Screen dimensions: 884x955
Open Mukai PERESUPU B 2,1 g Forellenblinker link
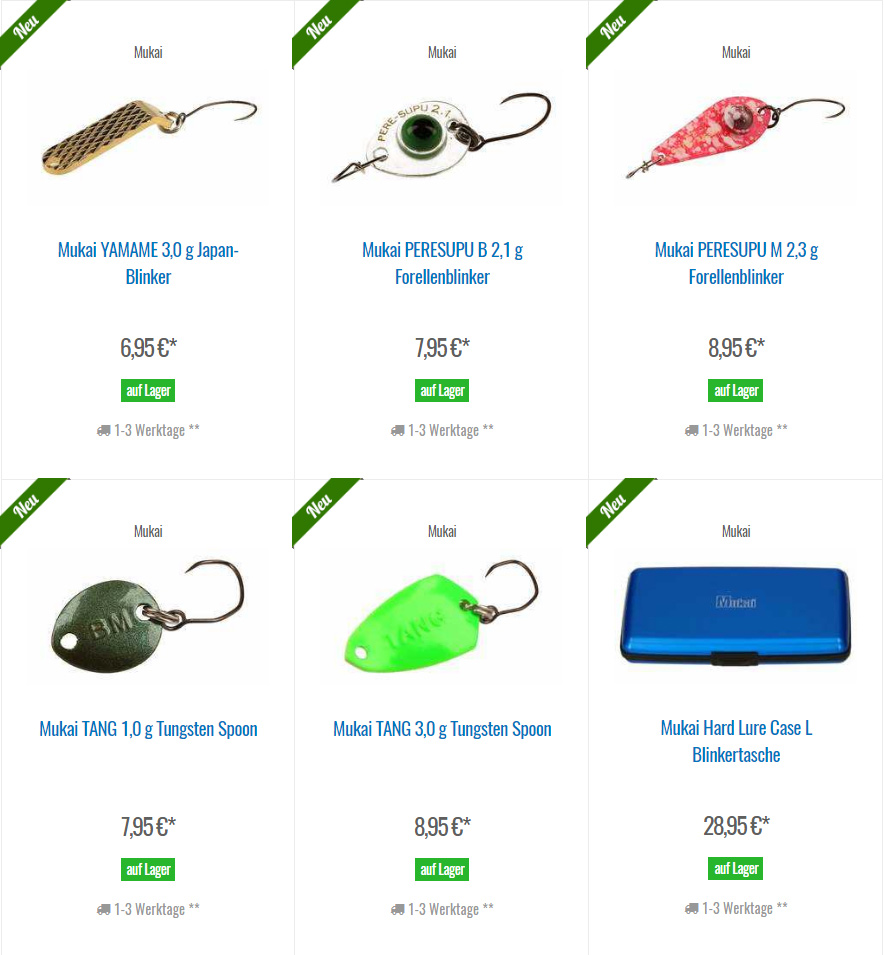click(442, 263)
